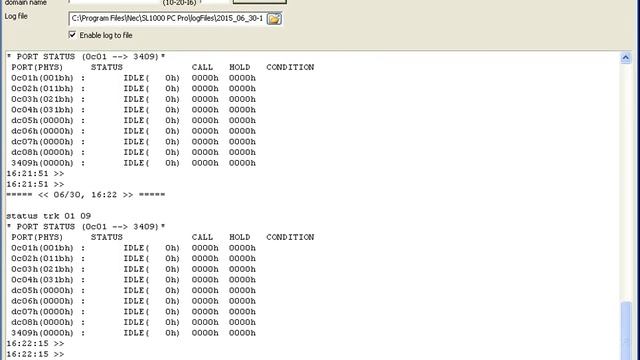Select the 0c04h(031bh) row below 'status trk 01 09'
This screenshot has height=360, width=640.
coord(133,280)
